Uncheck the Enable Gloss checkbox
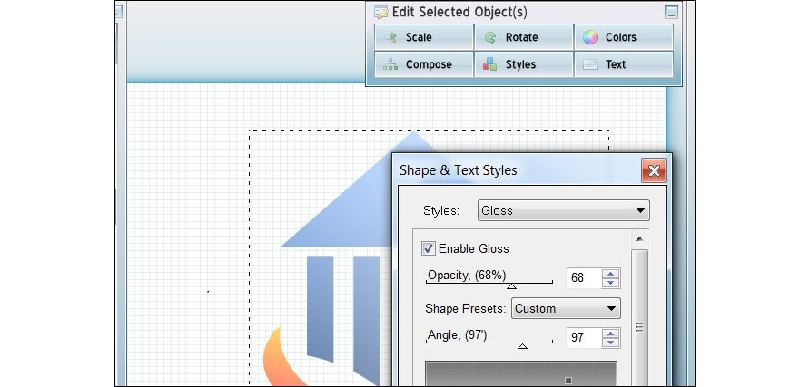Viewport: 800px width, 387px height. click(428, 248)
